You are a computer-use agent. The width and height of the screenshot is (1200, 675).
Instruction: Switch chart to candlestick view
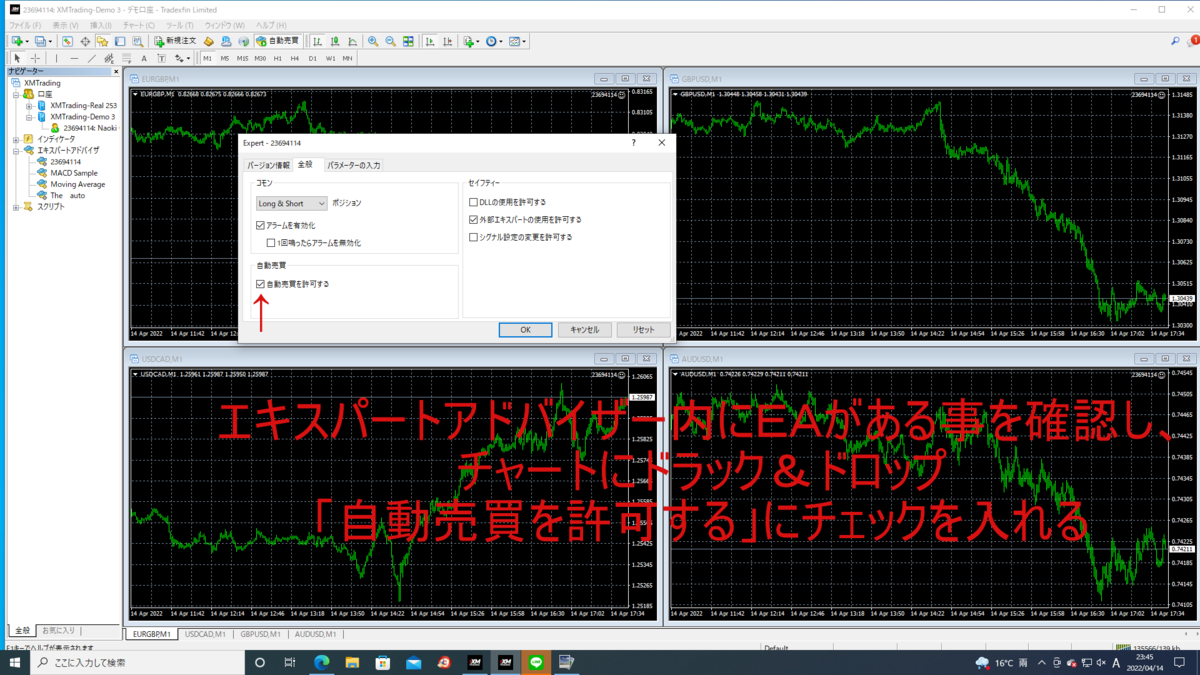(x=332, y=41)
